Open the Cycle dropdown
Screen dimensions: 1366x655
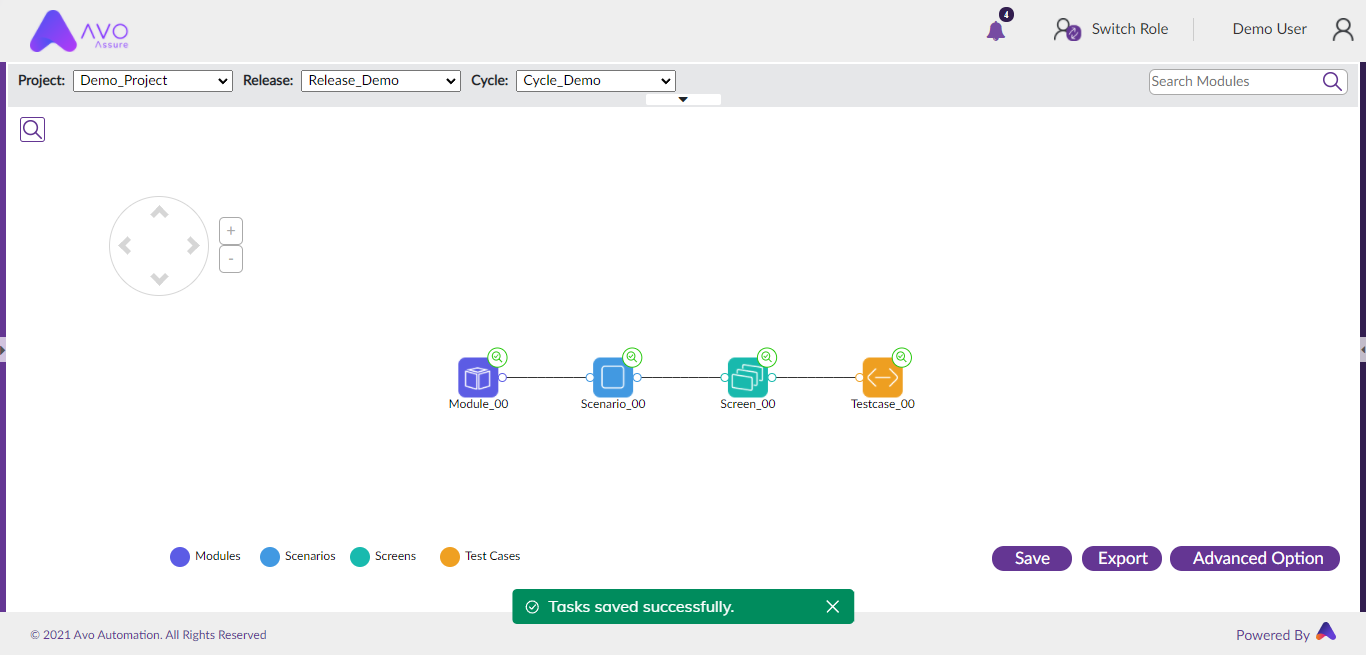point(596,81)
